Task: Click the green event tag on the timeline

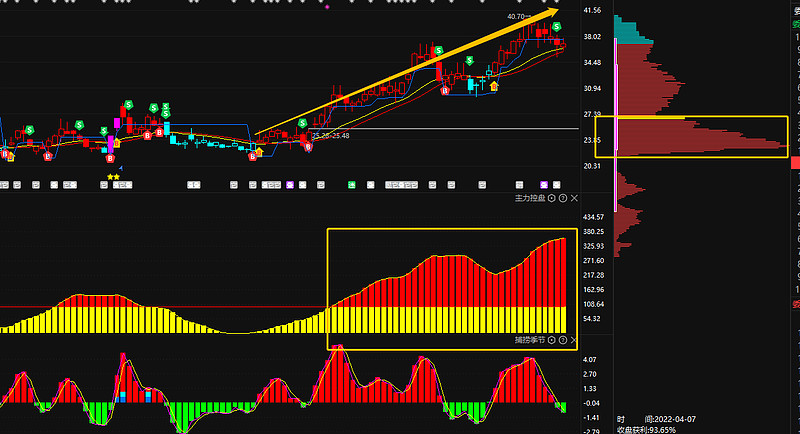Action: coord(351,185)
